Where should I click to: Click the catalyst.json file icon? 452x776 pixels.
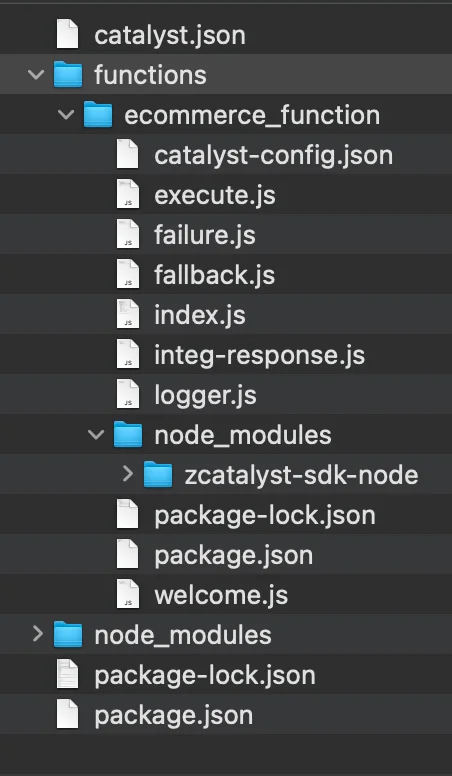pos(67,34)
